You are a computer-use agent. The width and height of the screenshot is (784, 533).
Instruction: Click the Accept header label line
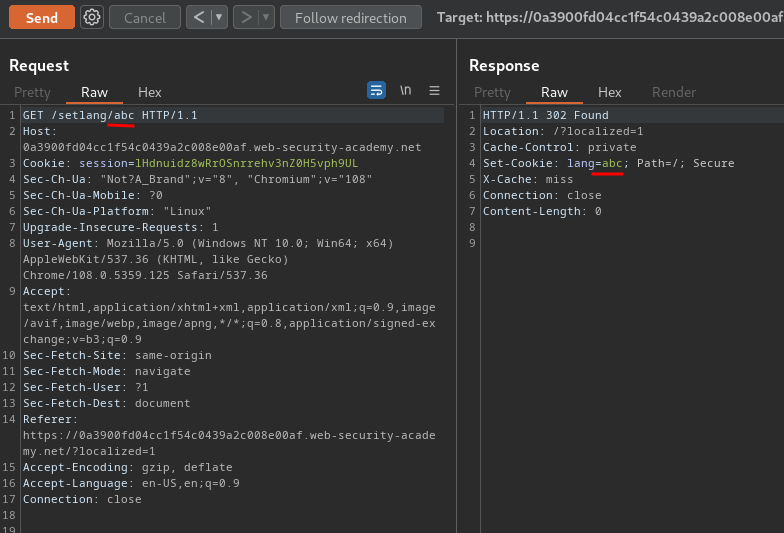[x=47, y=292]
